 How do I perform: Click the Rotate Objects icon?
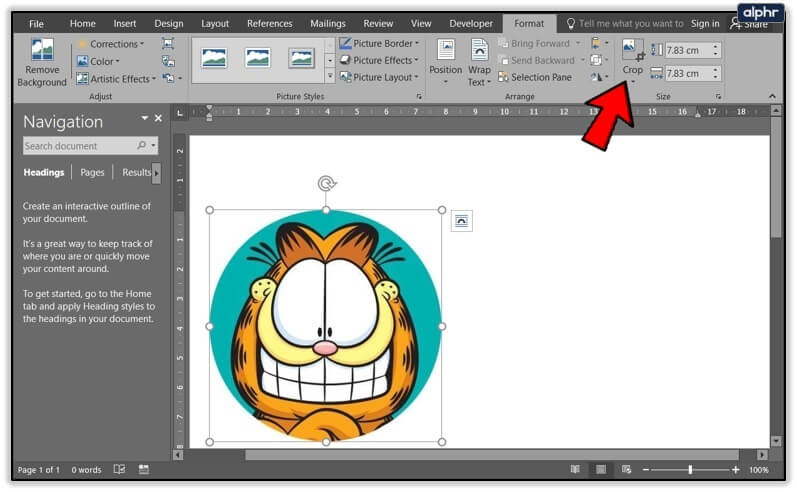[x=599, y=77]
